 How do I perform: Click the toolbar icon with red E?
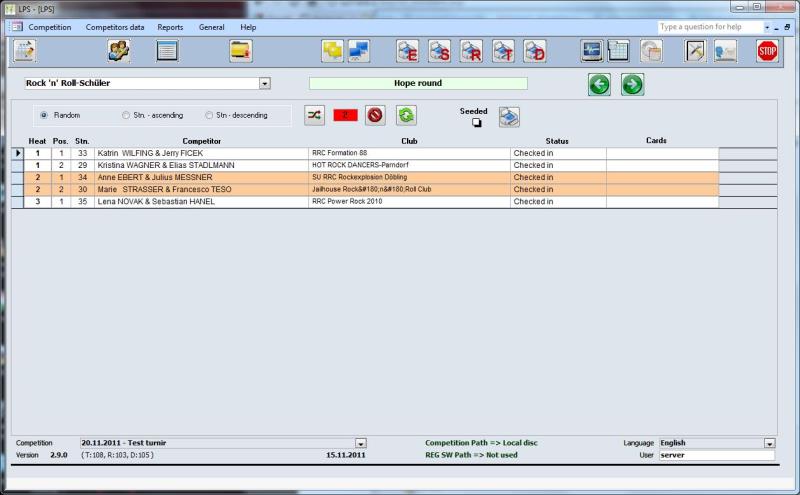[x=407, y=51]
